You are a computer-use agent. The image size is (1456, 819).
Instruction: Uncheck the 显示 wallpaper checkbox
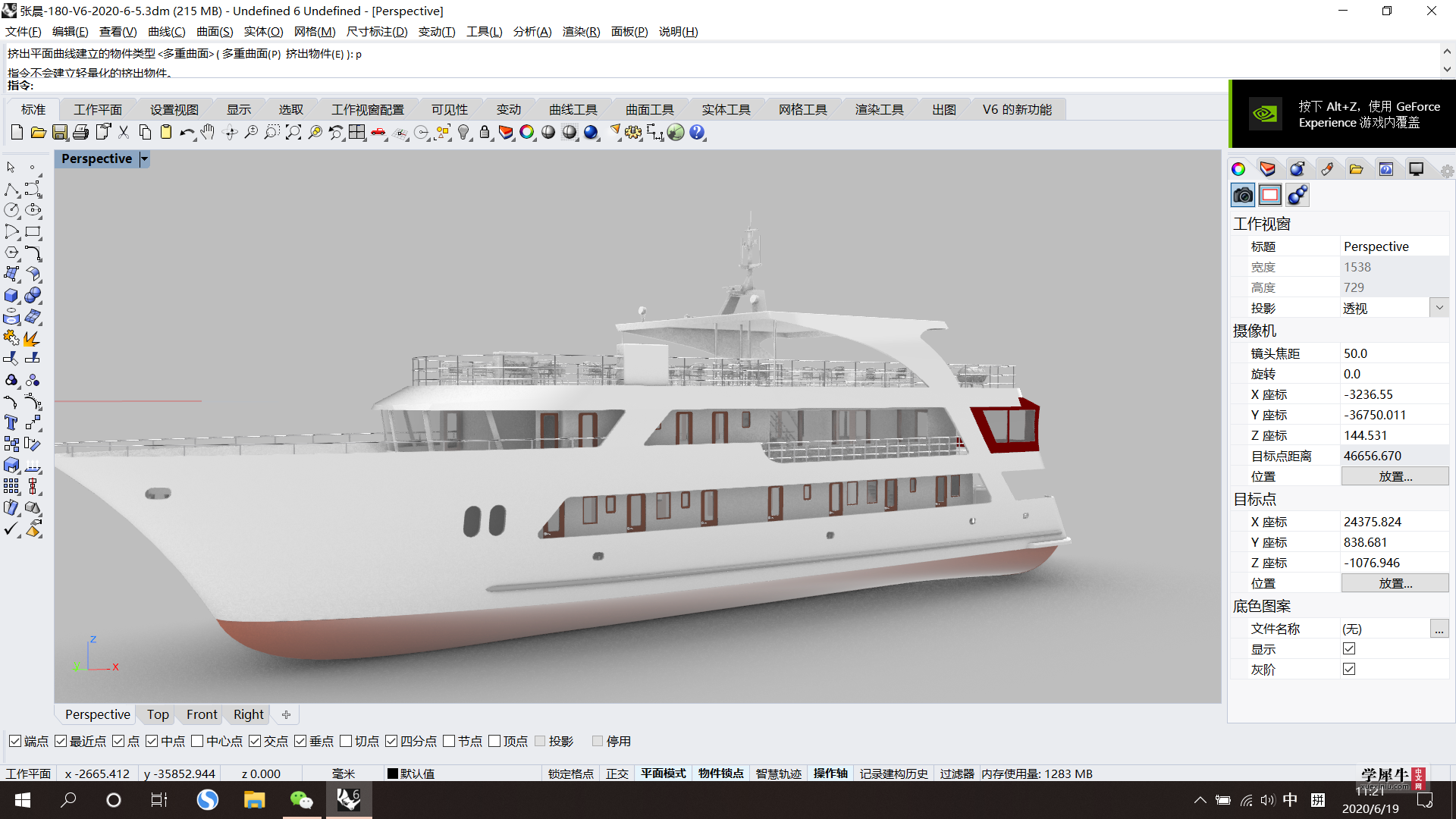[x=1349, y=648]
